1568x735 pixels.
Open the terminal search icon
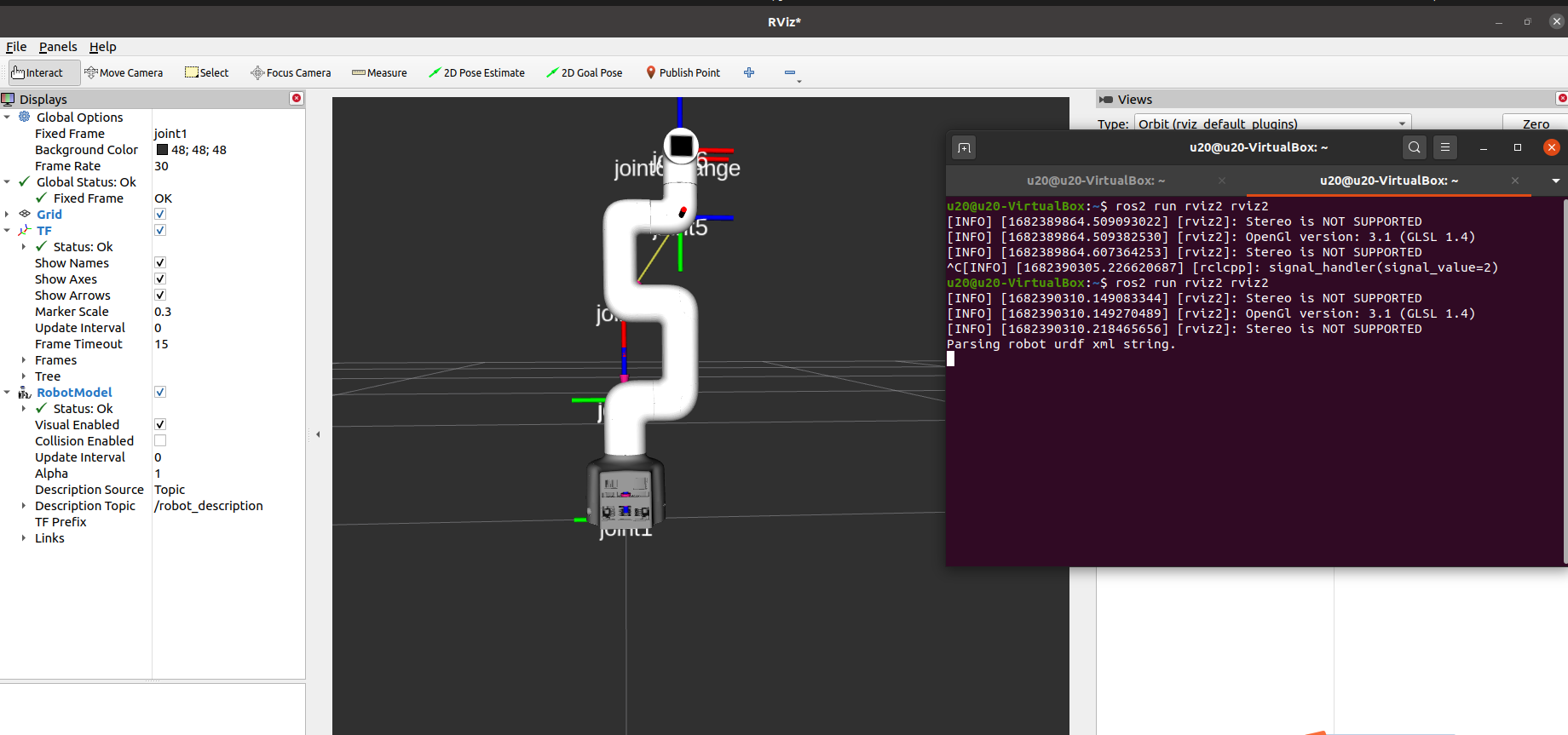point(1414,147)
